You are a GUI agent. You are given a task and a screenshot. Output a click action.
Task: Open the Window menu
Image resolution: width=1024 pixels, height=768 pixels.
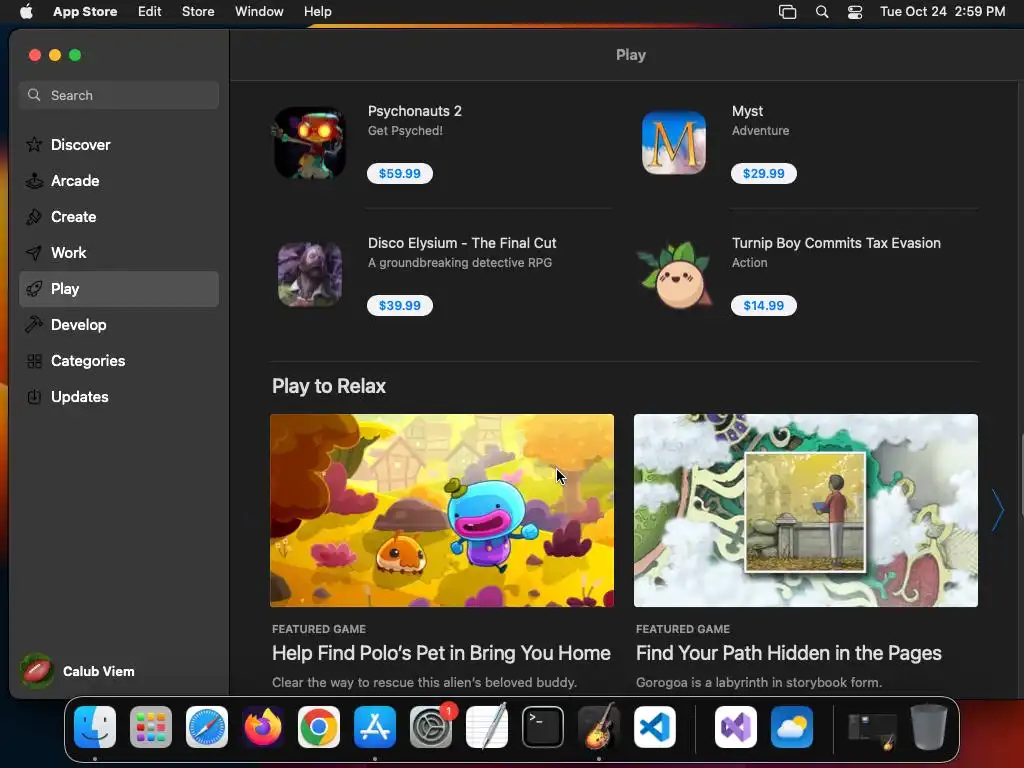[259, 12]
